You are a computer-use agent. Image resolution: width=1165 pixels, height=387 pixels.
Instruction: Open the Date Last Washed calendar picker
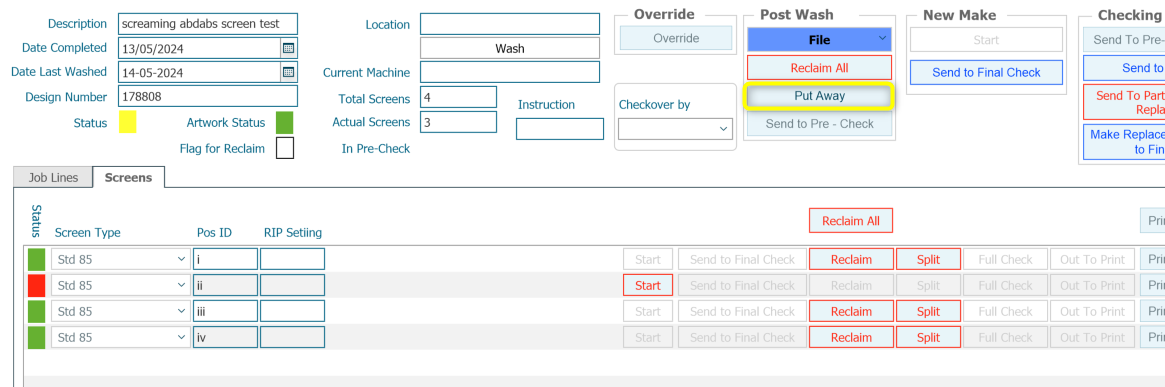tap(288, 72)
